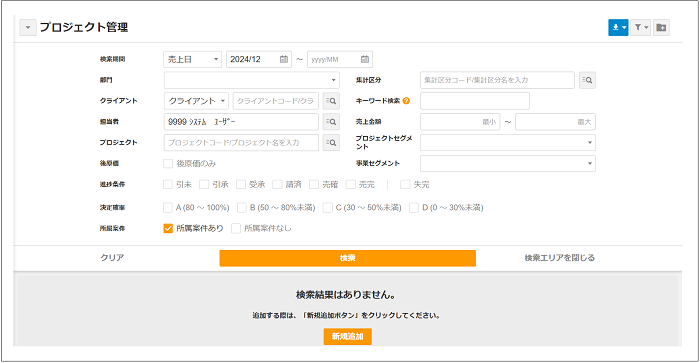Click lookup icon next to クライアント code field

(x=331, y=101)
